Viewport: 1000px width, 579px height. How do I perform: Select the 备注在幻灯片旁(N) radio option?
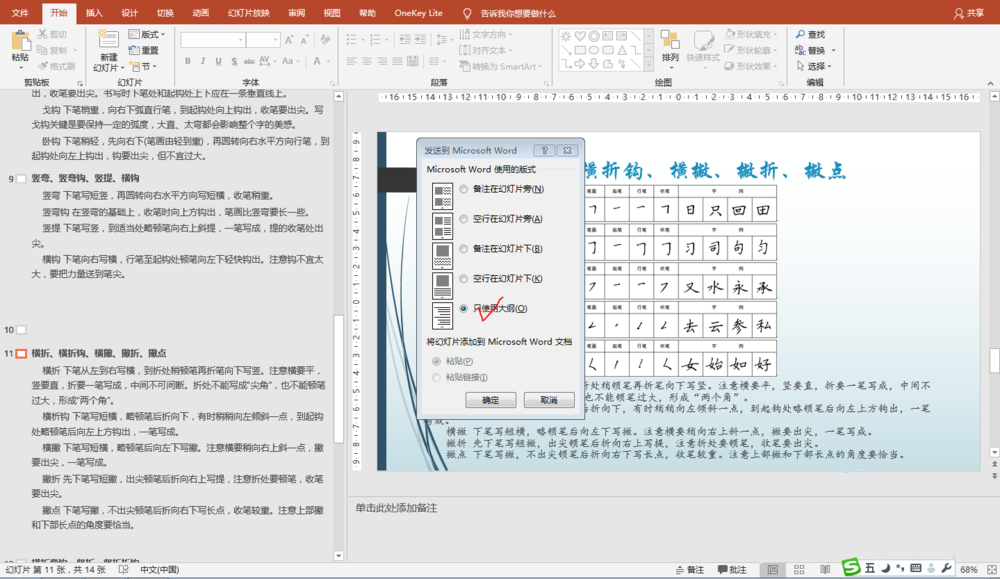[463, 189]
